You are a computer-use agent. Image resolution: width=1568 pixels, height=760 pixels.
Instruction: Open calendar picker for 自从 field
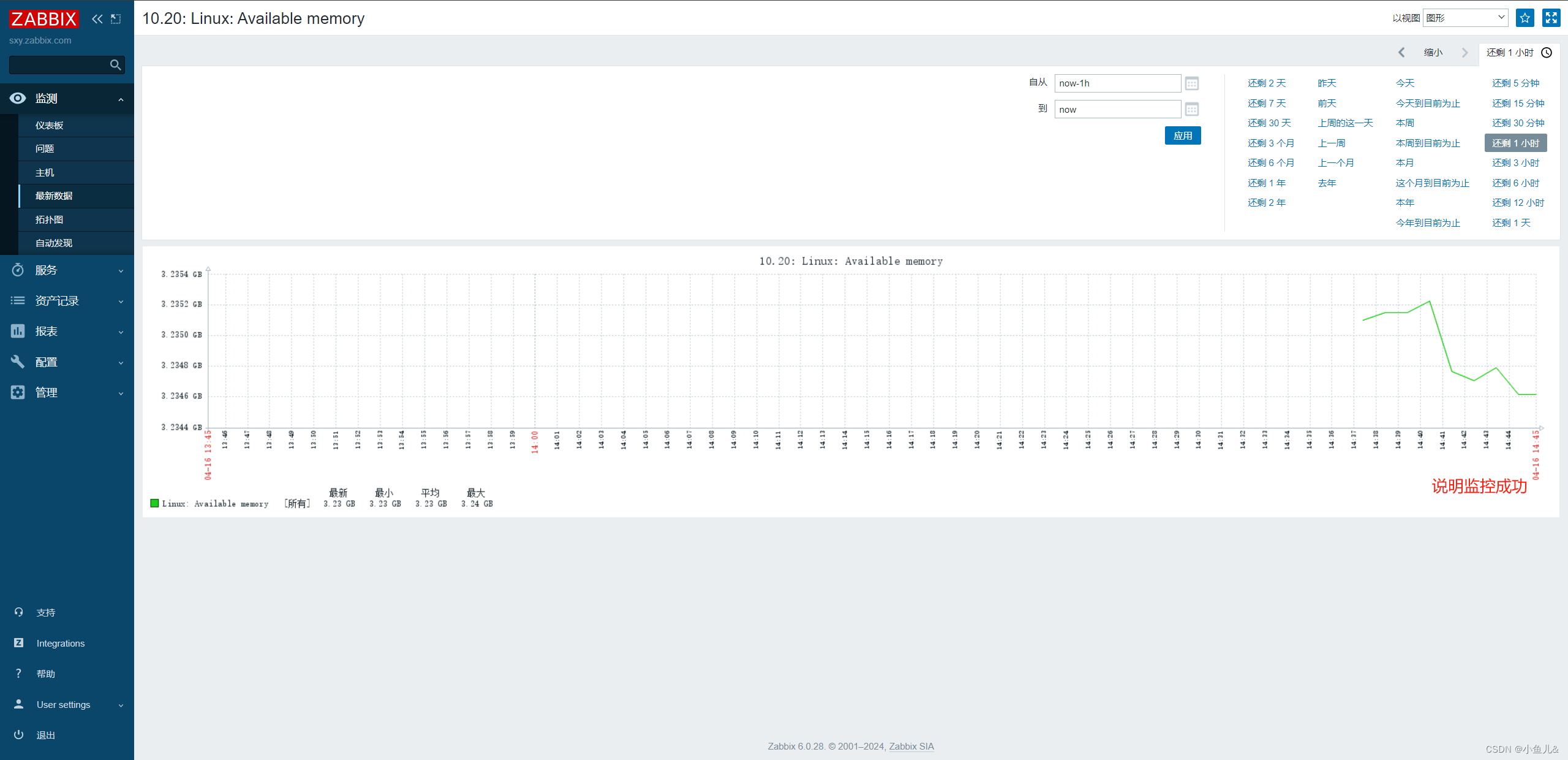tap(1191, 83)
